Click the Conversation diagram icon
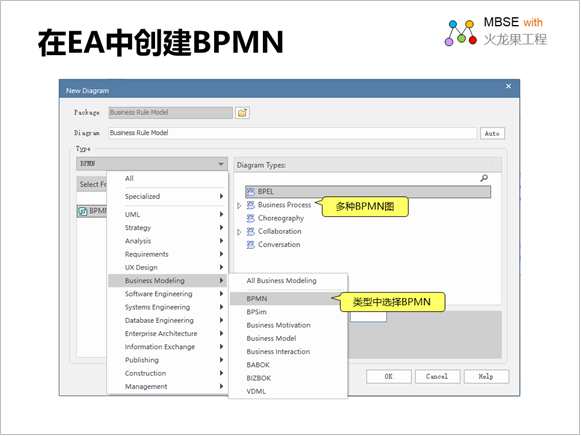The width and height of the screenshot is (581, 436). click(x=251, y=245)
